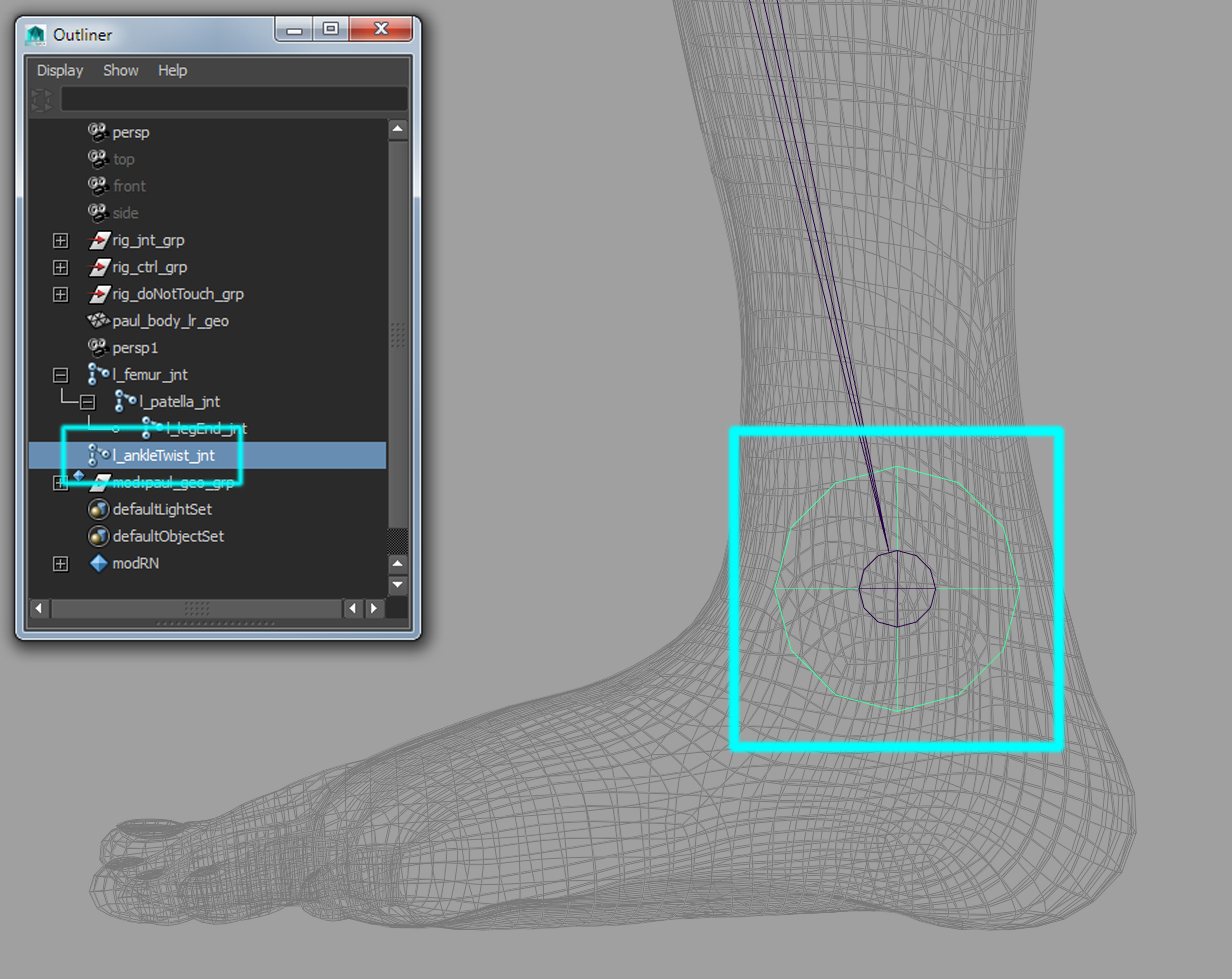Select the modRN label
The width and height of the screenshot is (1232, 979).
tap(136, 563)
